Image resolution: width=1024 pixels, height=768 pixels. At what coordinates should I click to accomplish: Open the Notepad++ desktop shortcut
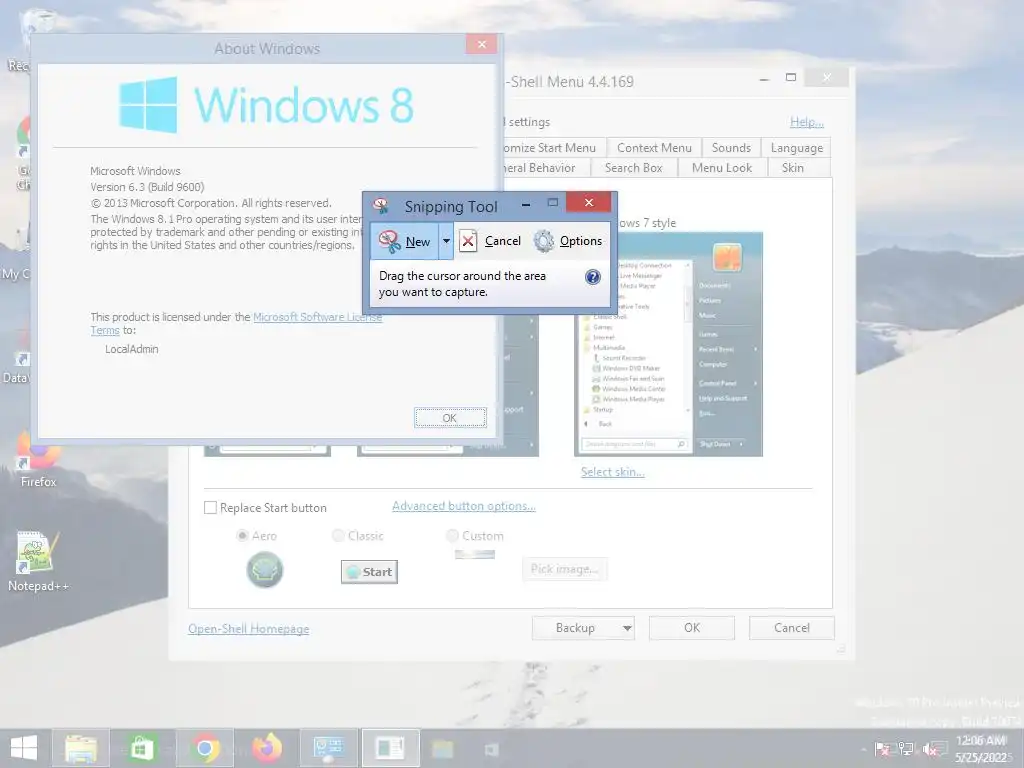pyautogui.click(x=38, y=562)
